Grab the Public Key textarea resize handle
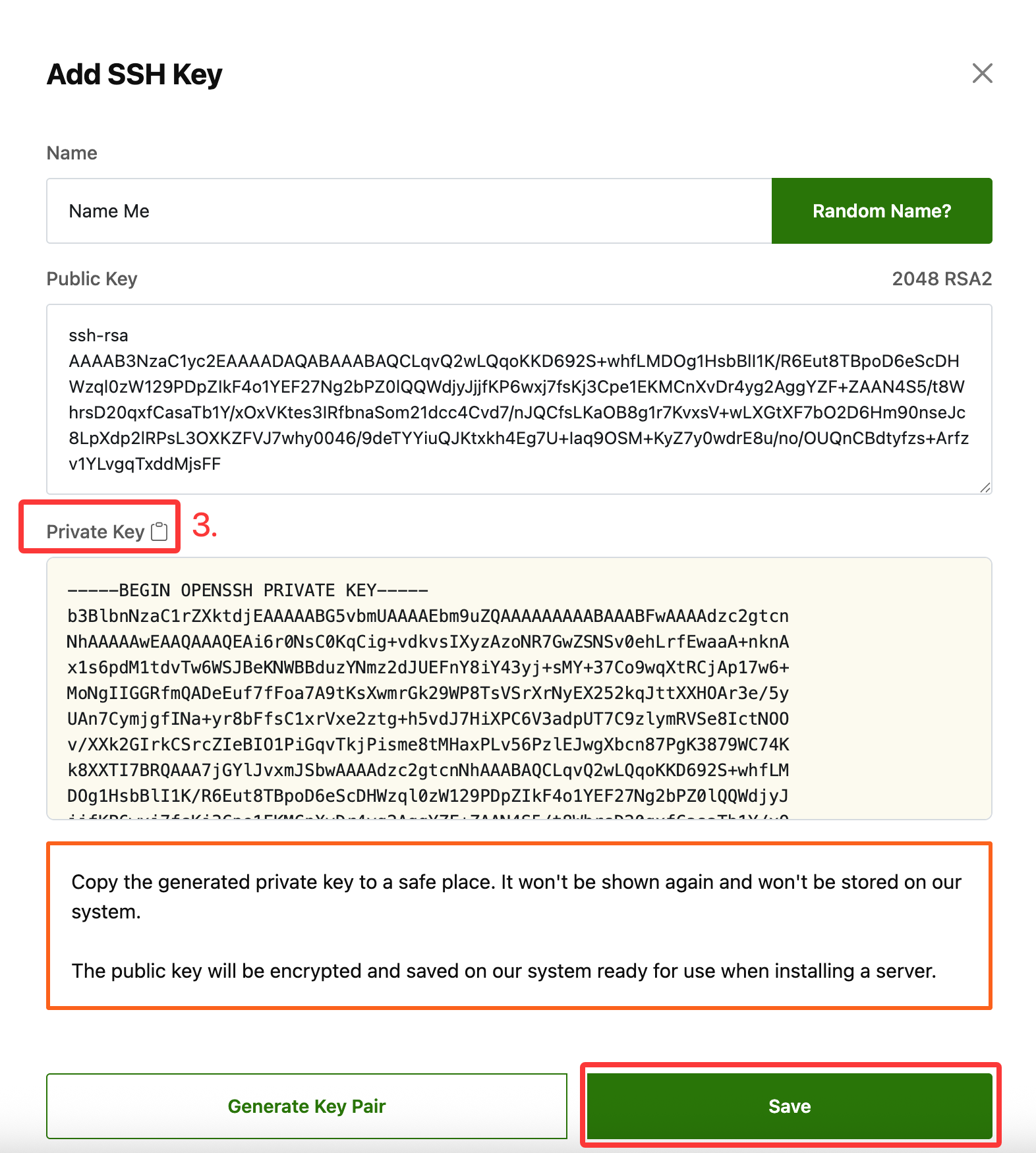1036x1153 pixels. tap(985, 487)
